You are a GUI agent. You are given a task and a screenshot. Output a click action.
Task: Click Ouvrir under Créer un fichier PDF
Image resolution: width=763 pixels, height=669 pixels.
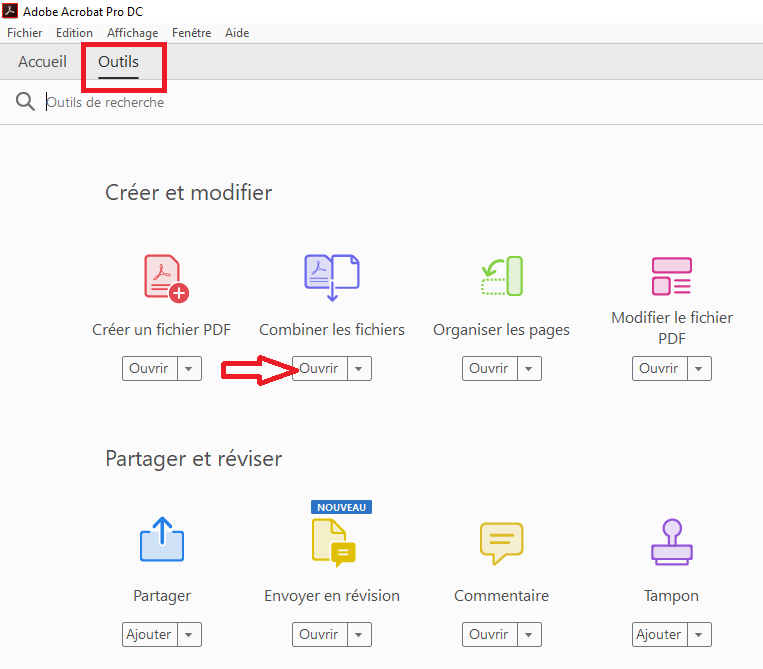coord(150,368)
